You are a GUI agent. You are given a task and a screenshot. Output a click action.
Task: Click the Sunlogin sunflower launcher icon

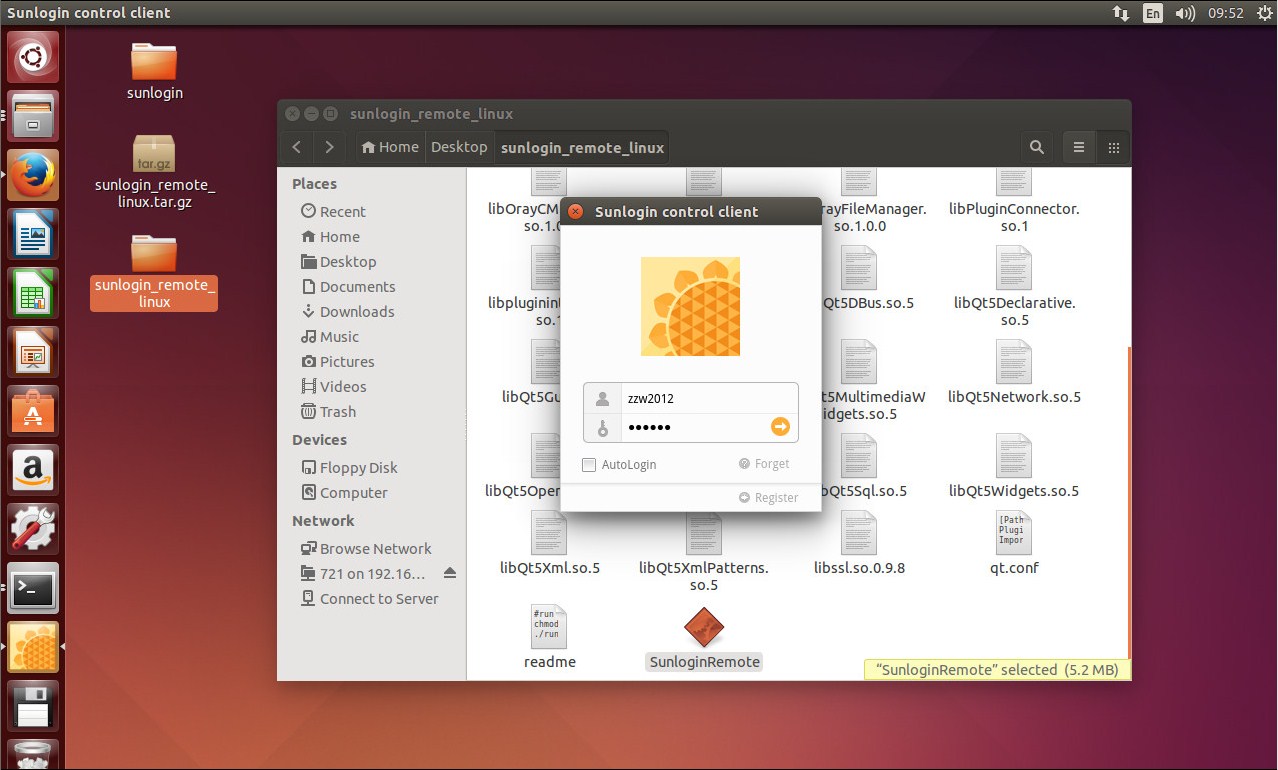click(x=33, y=647)
